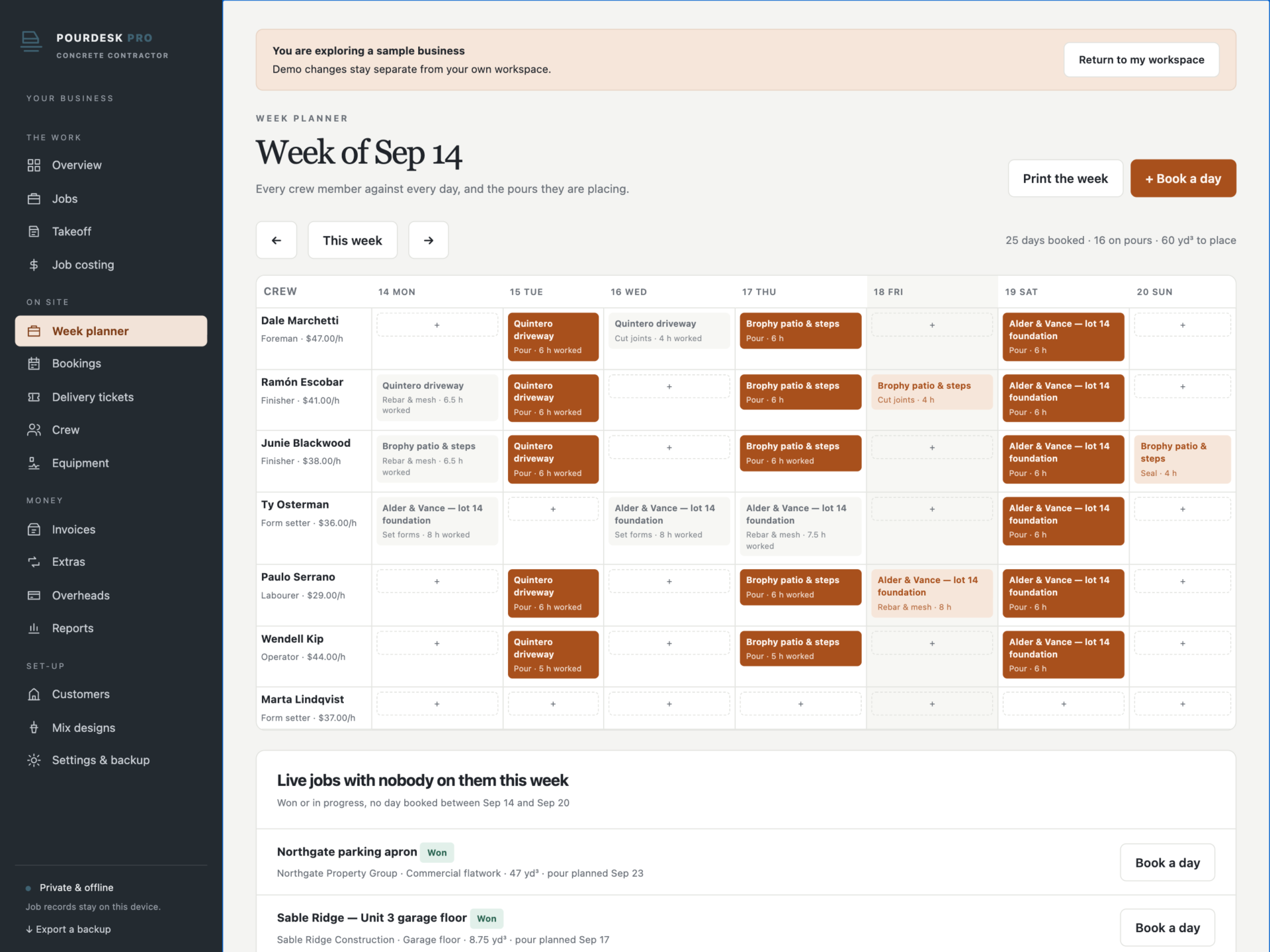1270x952 pixels.
Task: Click the This week button
Action: (353, 240)
